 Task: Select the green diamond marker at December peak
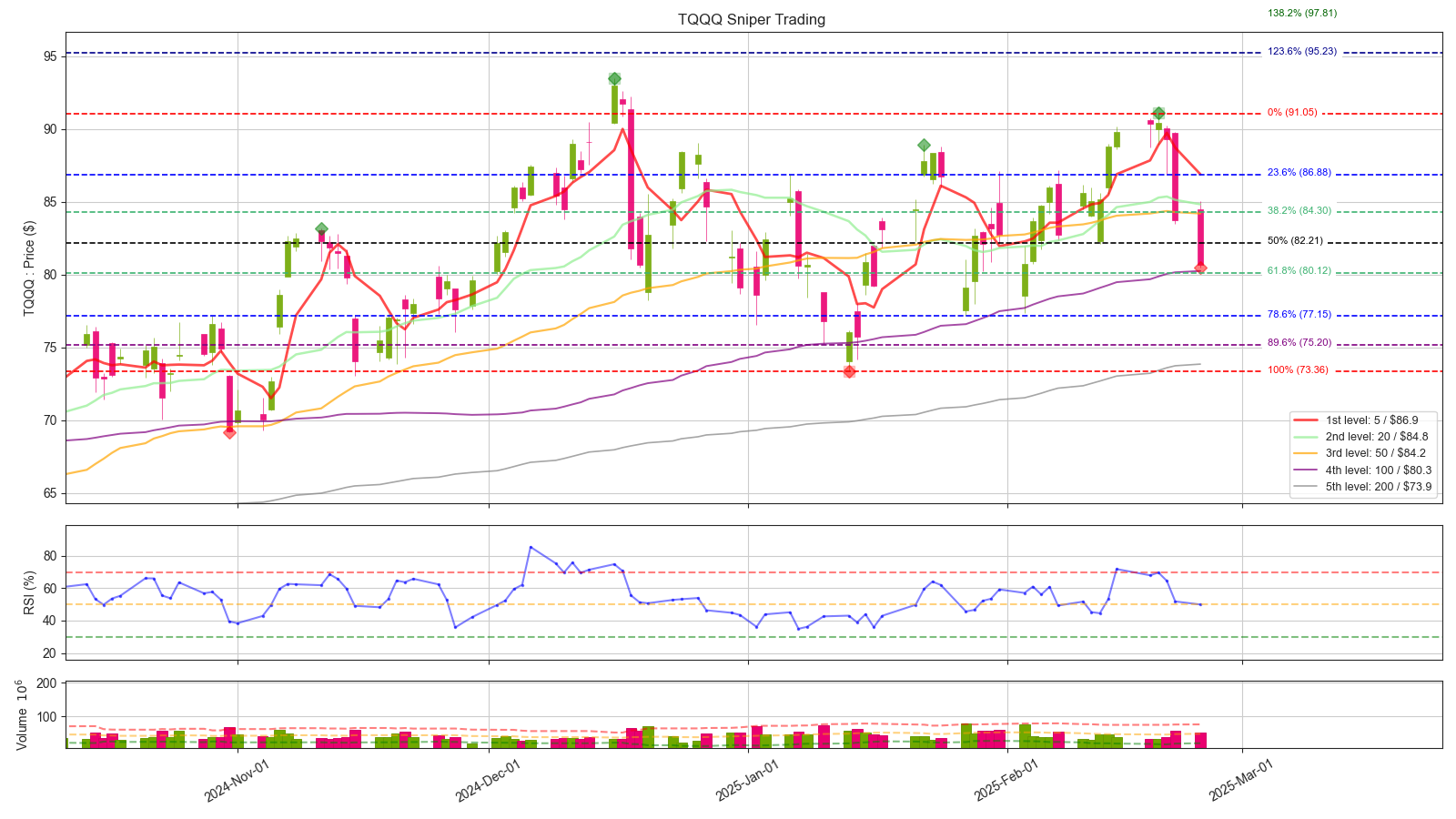coord(615,79)
